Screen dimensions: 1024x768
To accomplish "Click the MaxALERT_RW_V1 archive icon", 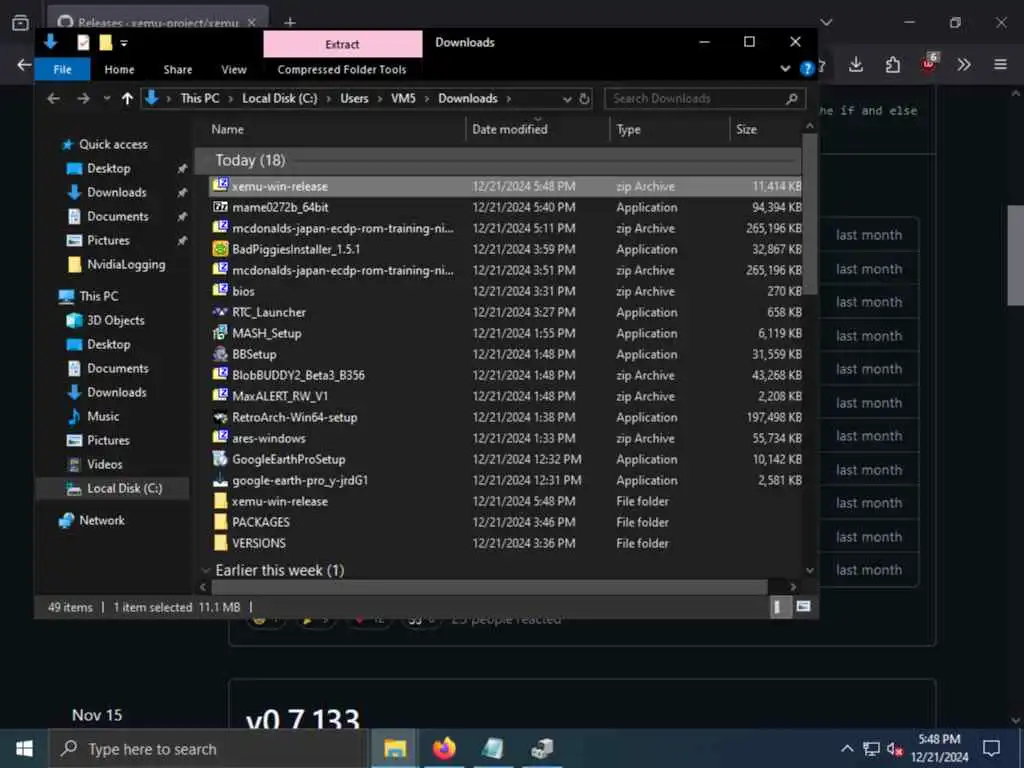I will pos(220,396).
